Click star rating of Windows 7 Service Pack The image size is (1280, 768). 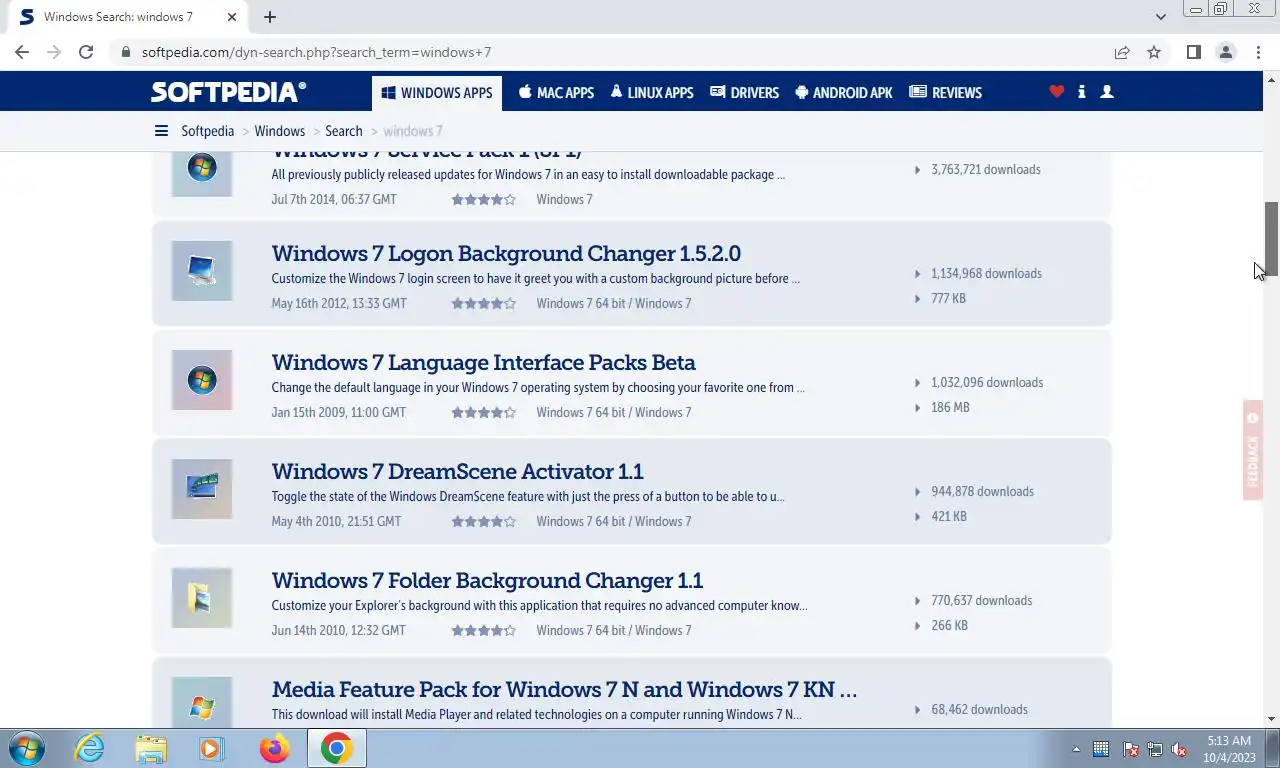(x=483, y=199)
